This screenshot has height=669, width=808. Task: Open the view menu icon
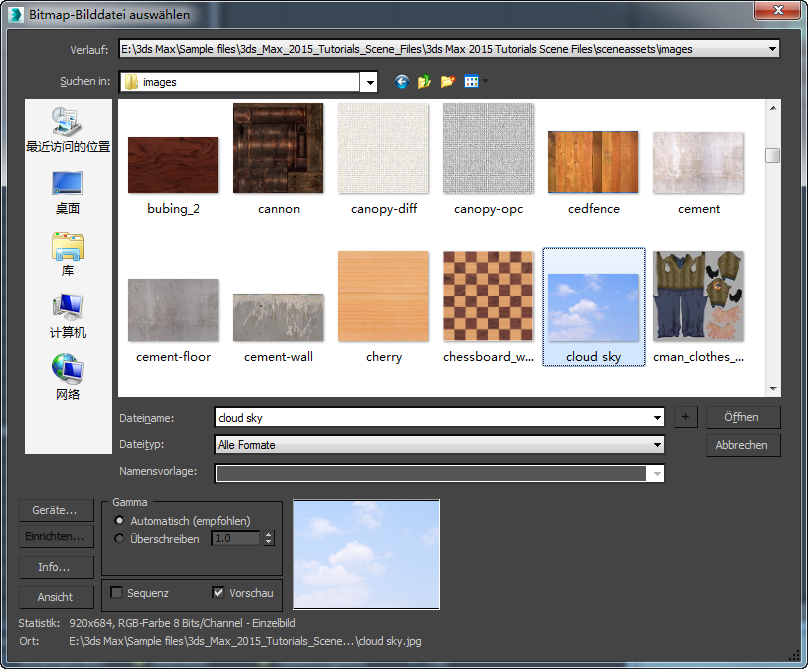(x=472, y=82)
